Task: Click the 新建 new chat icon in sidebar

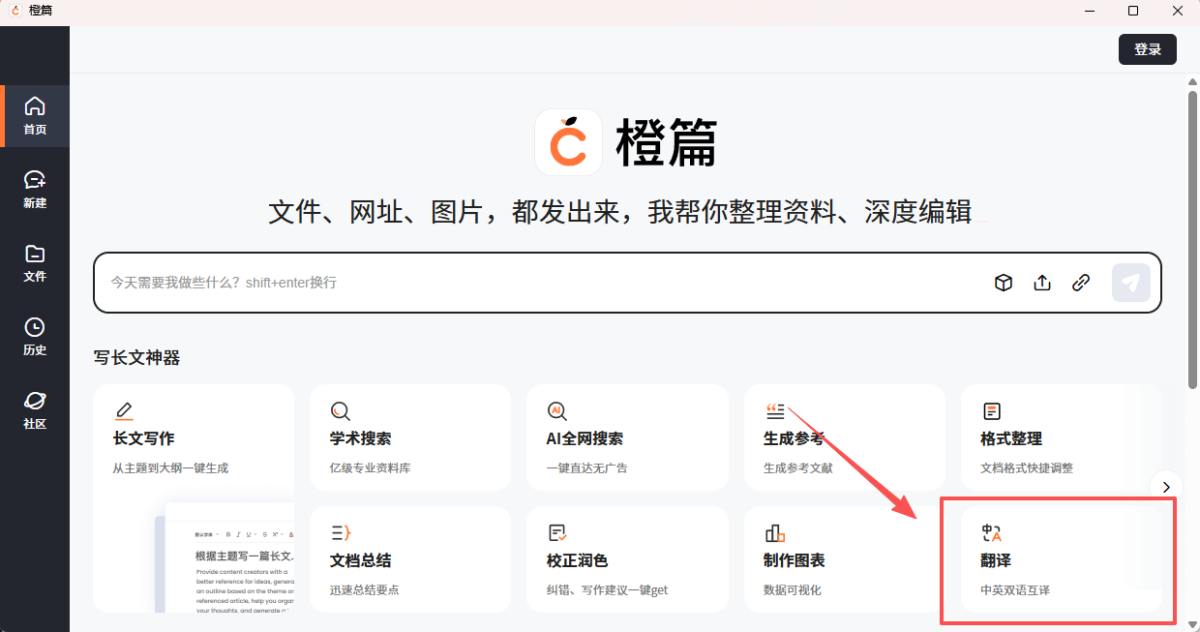Action: click(x=35, y=188)
